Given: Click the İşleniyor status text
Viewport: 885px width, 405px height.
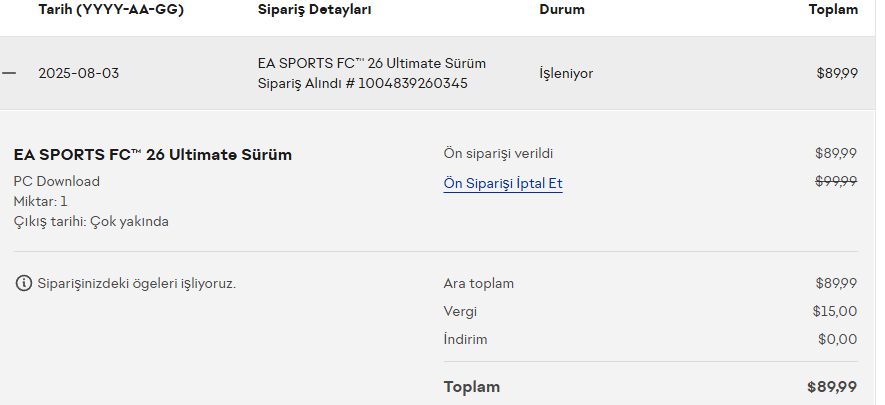Looking at the screenshot, I should pos(566,73).
